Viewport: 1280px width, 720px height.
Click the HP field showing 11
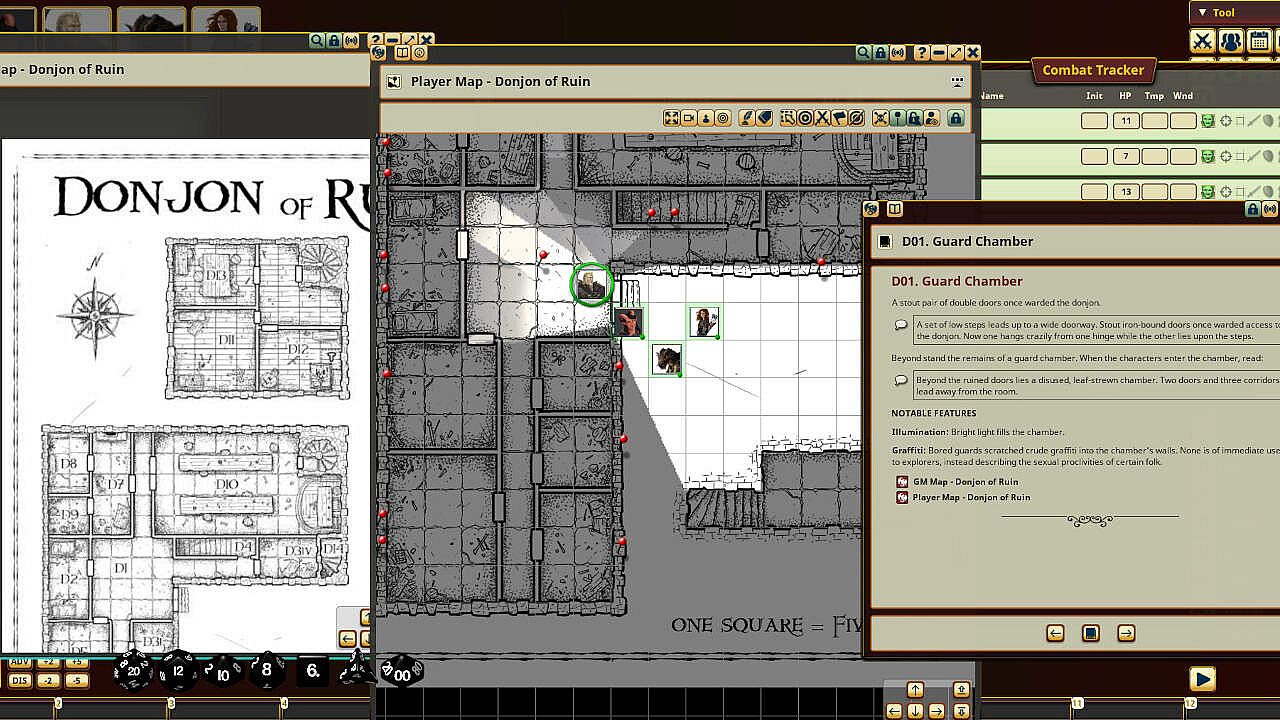(x=1126, y=121)
